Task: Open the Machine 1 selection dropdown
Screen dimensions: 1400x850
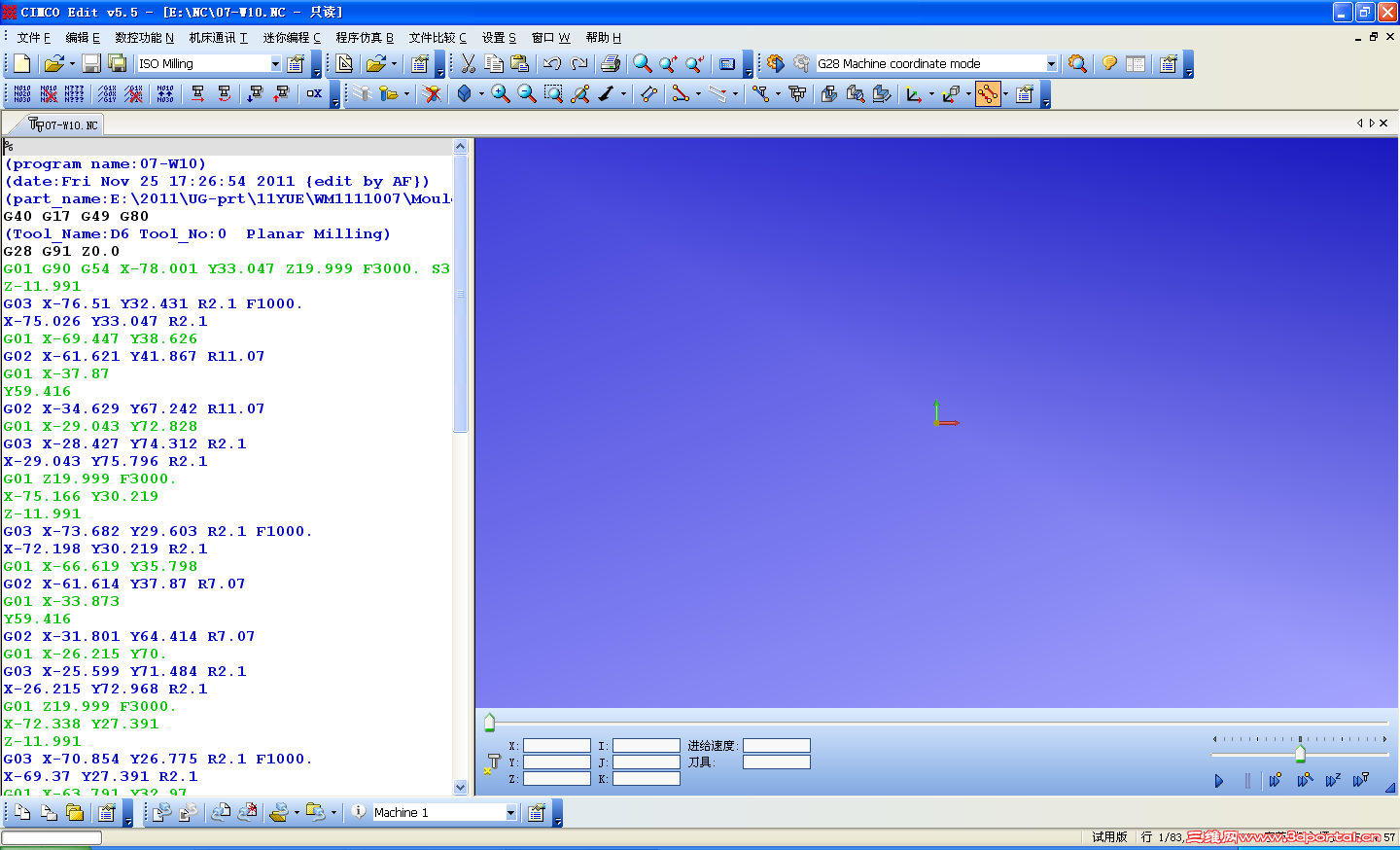Action: [x=511, y=813]
